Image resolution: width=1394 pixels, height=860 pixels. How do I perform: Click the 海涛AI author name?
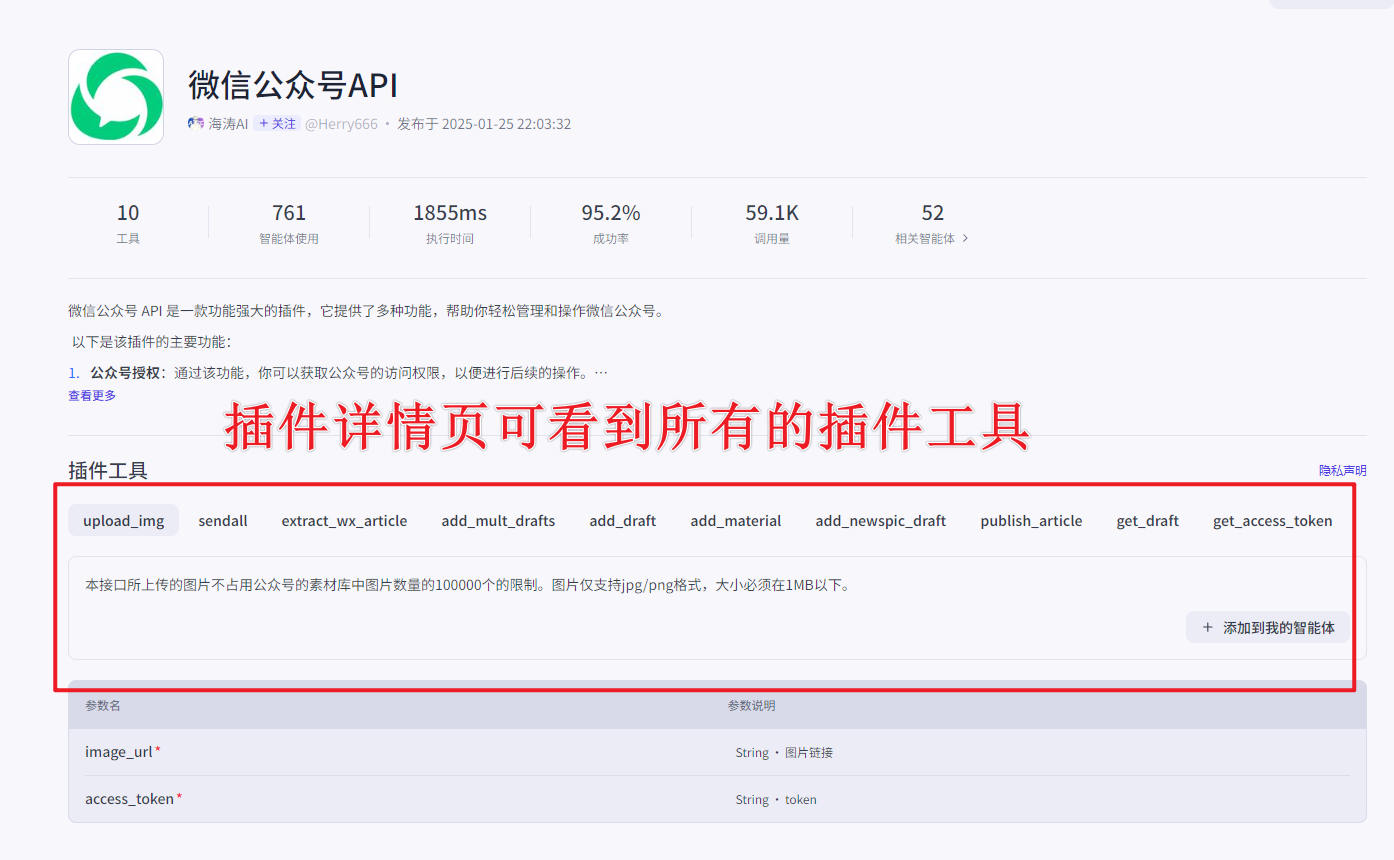pos(228,124)
